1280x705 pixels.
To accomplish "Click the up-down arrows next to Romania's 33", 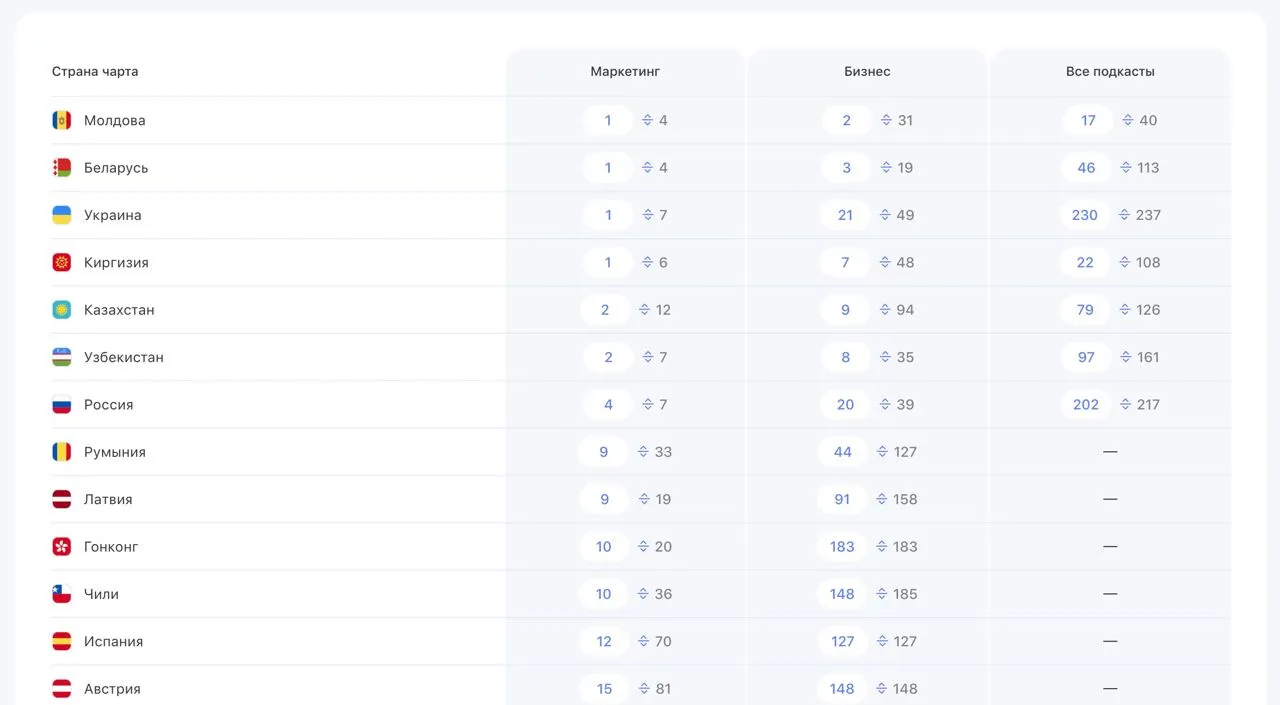I will point(644,452).
